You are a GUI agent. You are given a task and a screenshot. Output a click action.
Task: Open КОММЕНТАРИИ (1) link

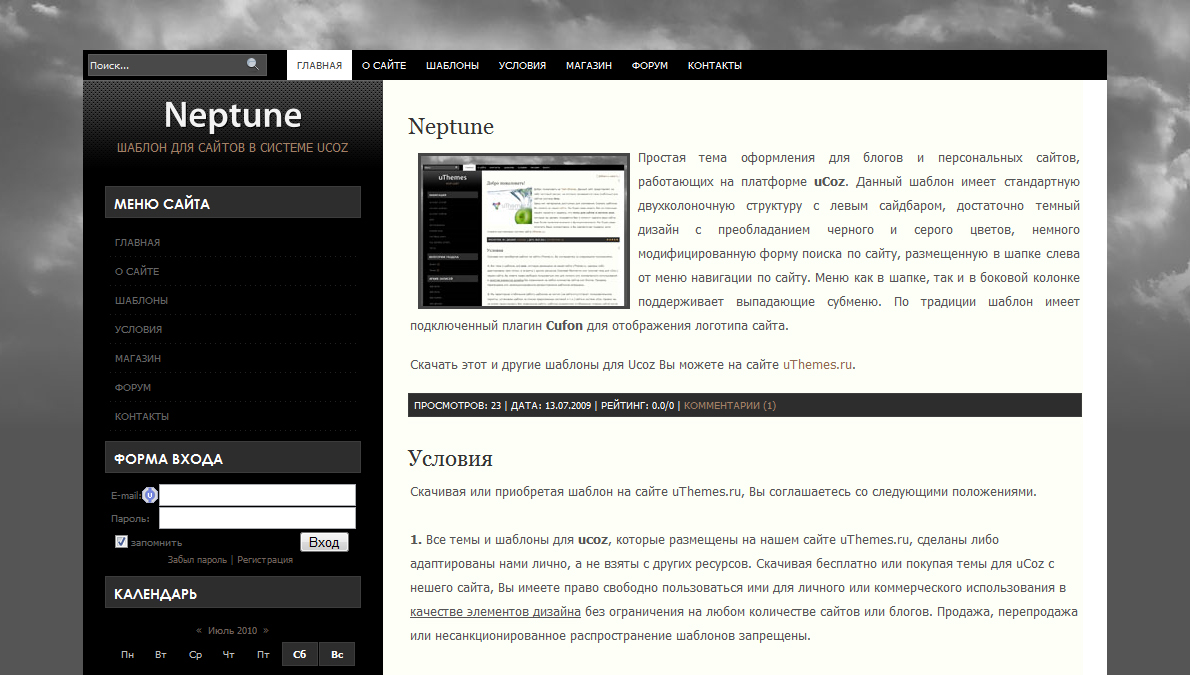730,405
